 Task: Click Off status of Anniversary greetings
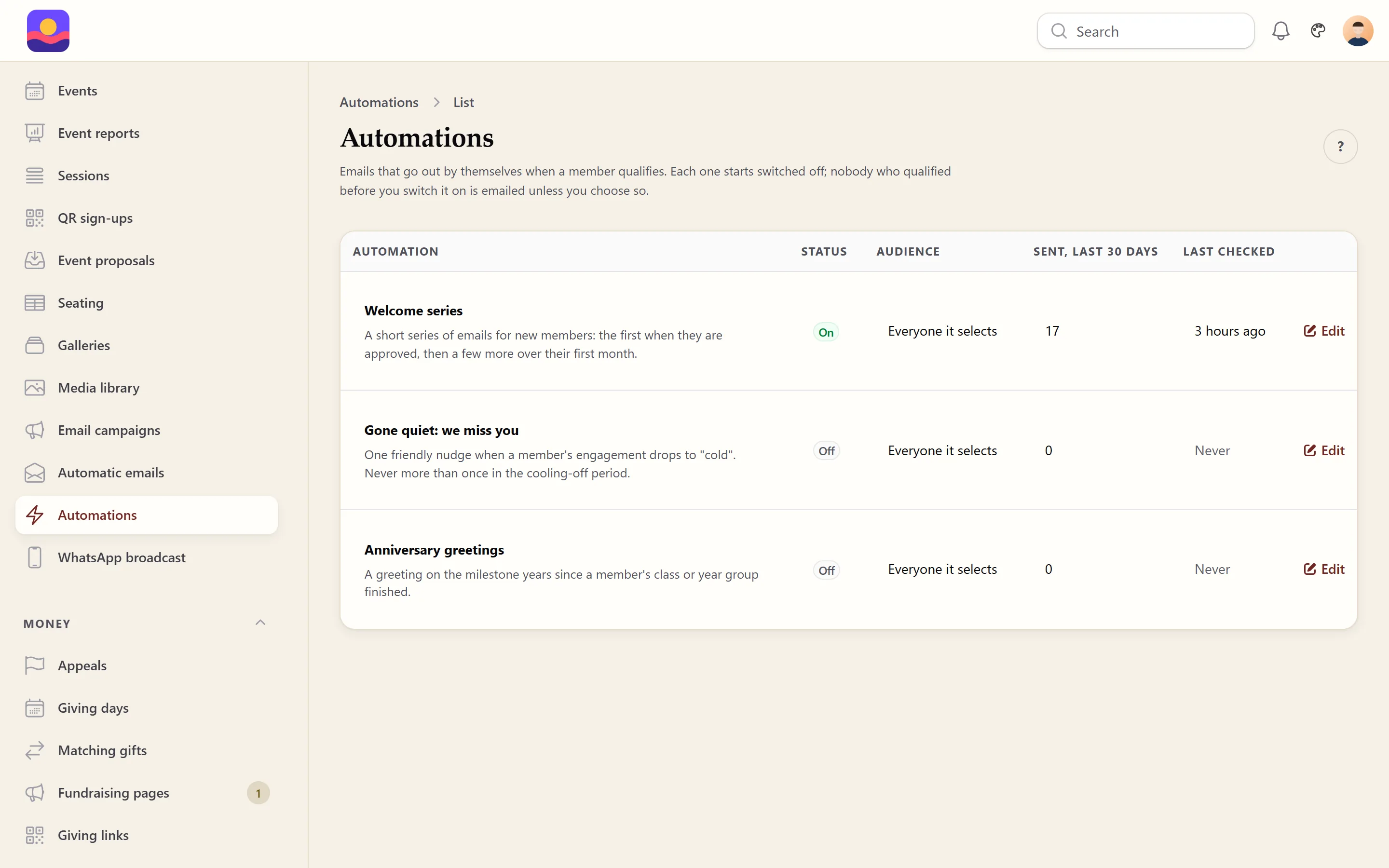click(x=826, y=570)
